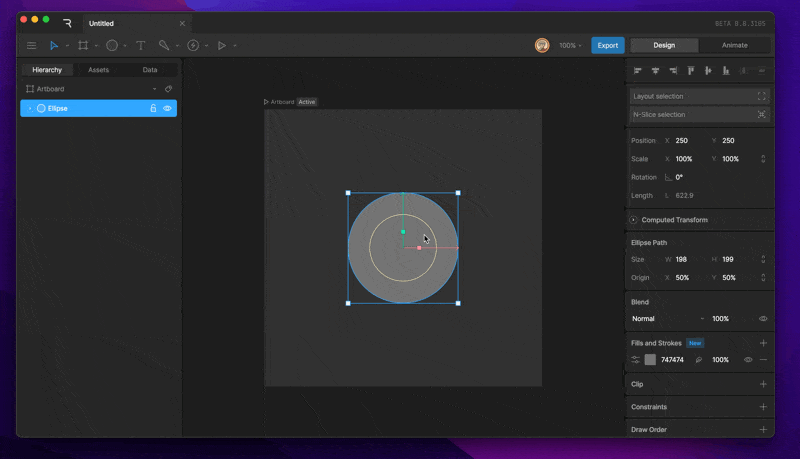Choose the Artboard frame tool
This screenshot has height=459, width=800.
point(83,45)
